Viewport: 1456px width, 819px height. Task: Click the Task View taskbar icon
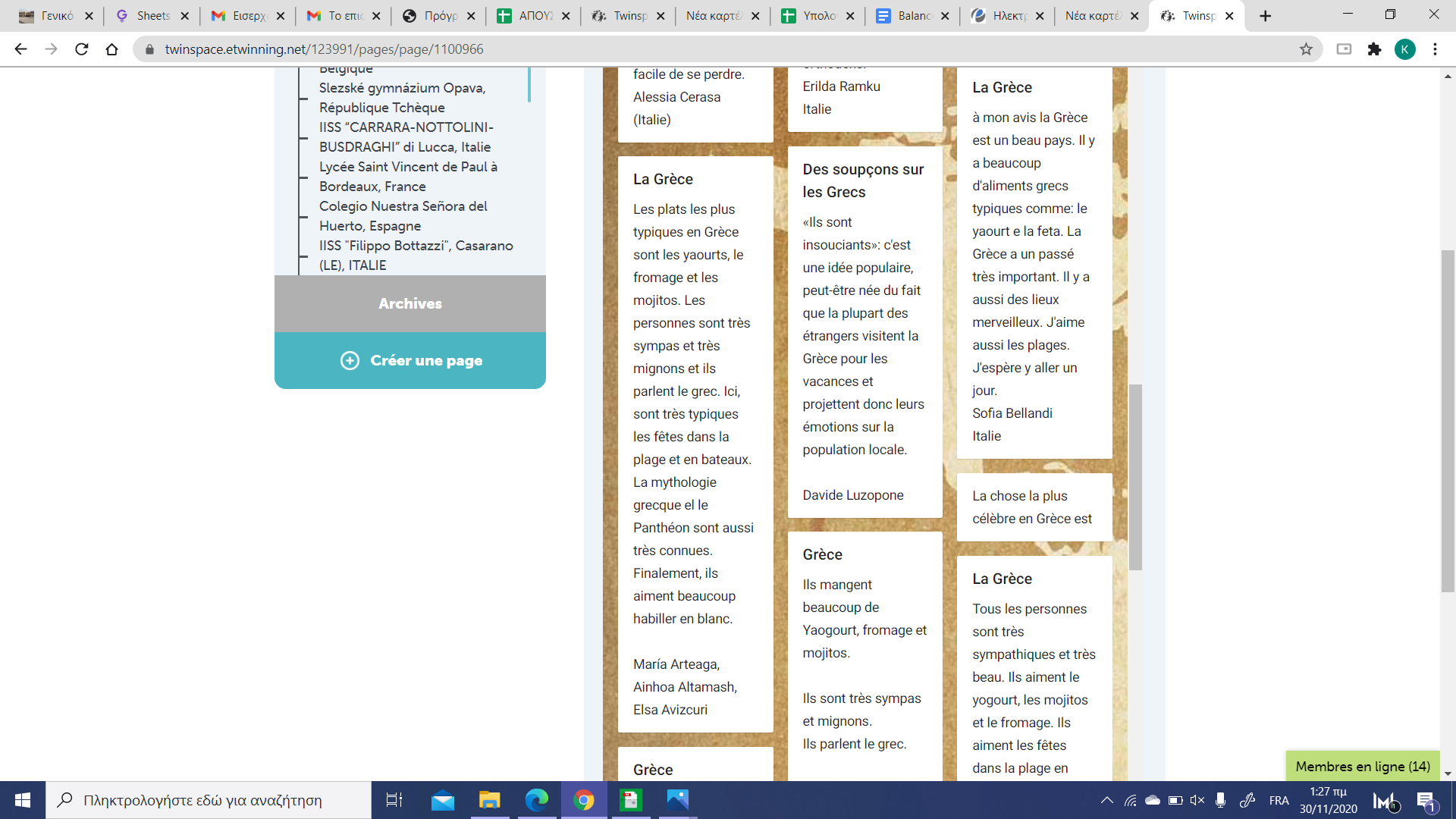[x=394, y=800]
